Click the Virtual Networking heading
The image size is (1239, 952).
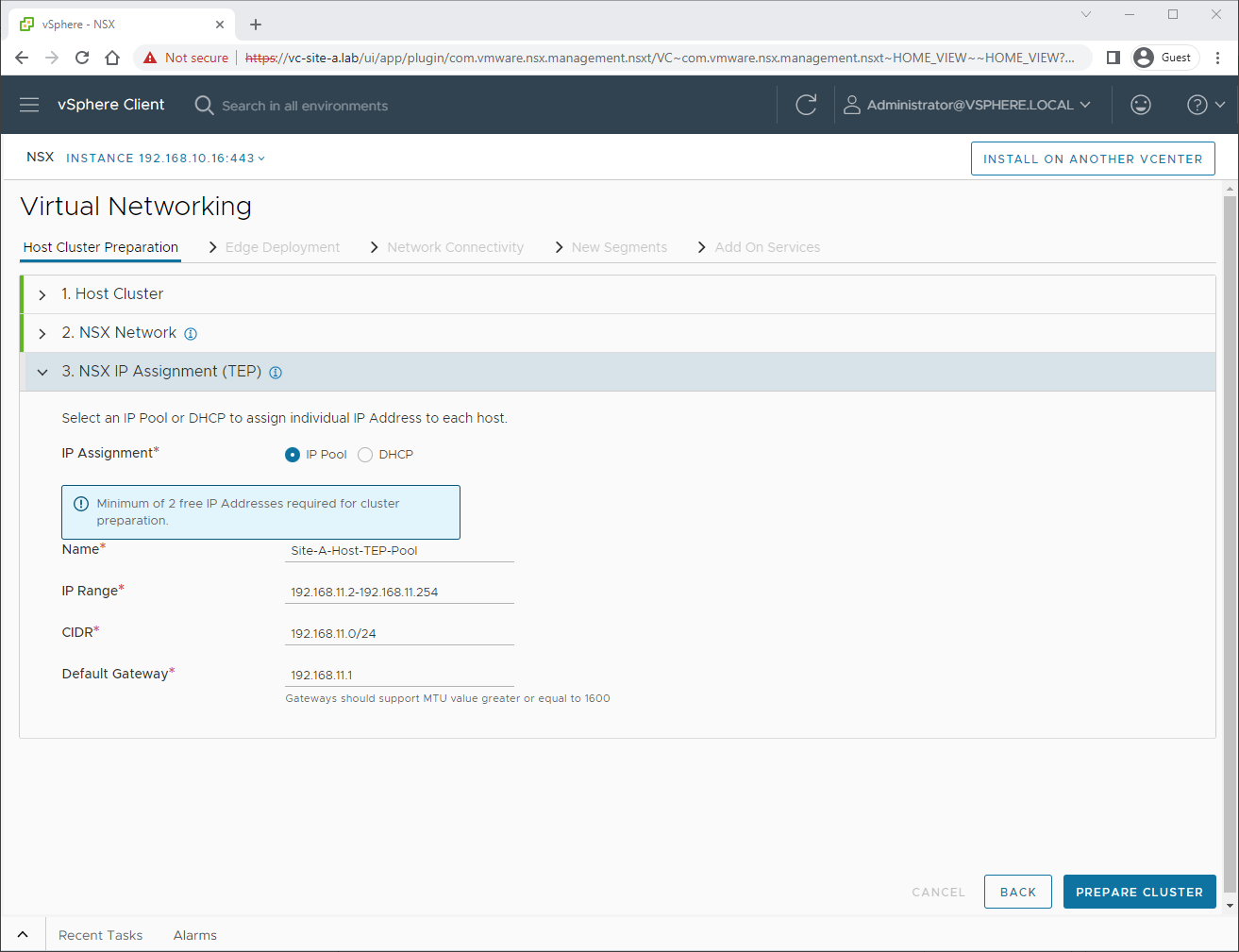tap(136, 207)
